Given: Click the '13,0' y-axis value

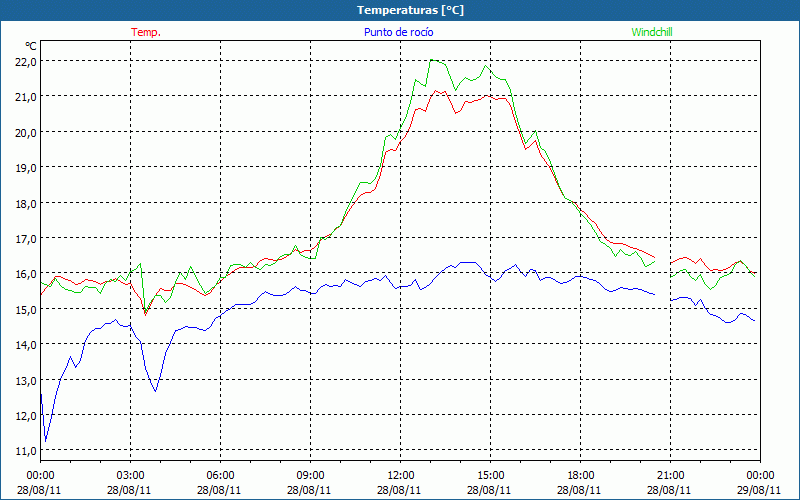Looking at the screenshot, I should (26, 380).
